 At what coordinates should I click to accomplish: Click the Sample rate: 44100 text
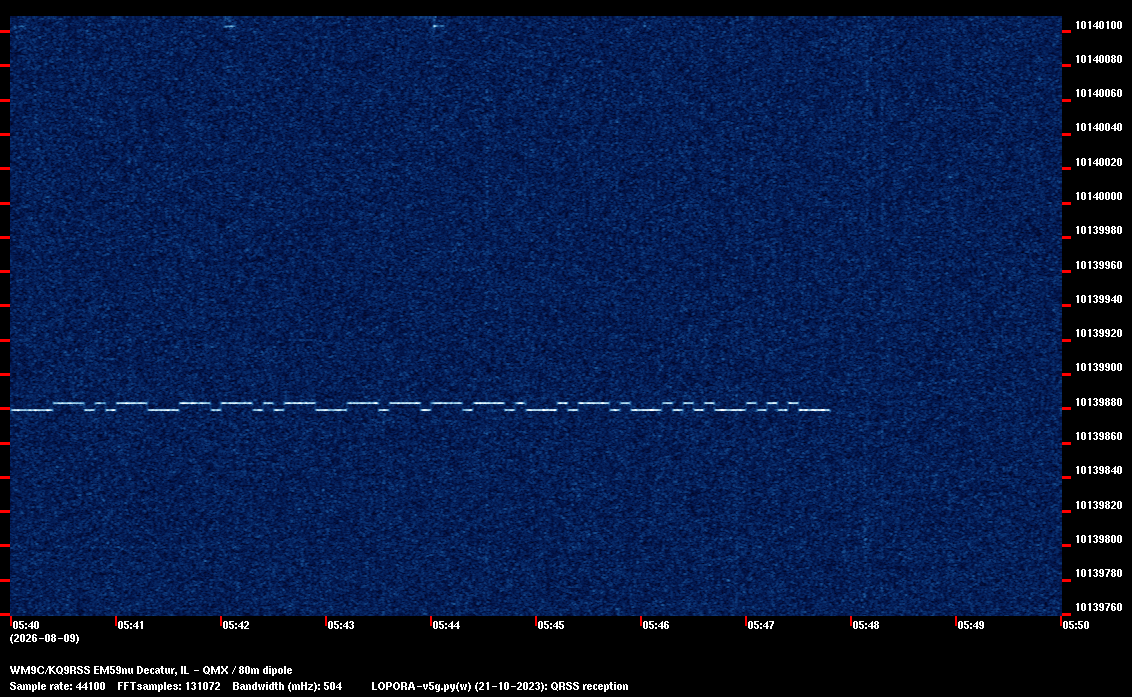[57, 686]
